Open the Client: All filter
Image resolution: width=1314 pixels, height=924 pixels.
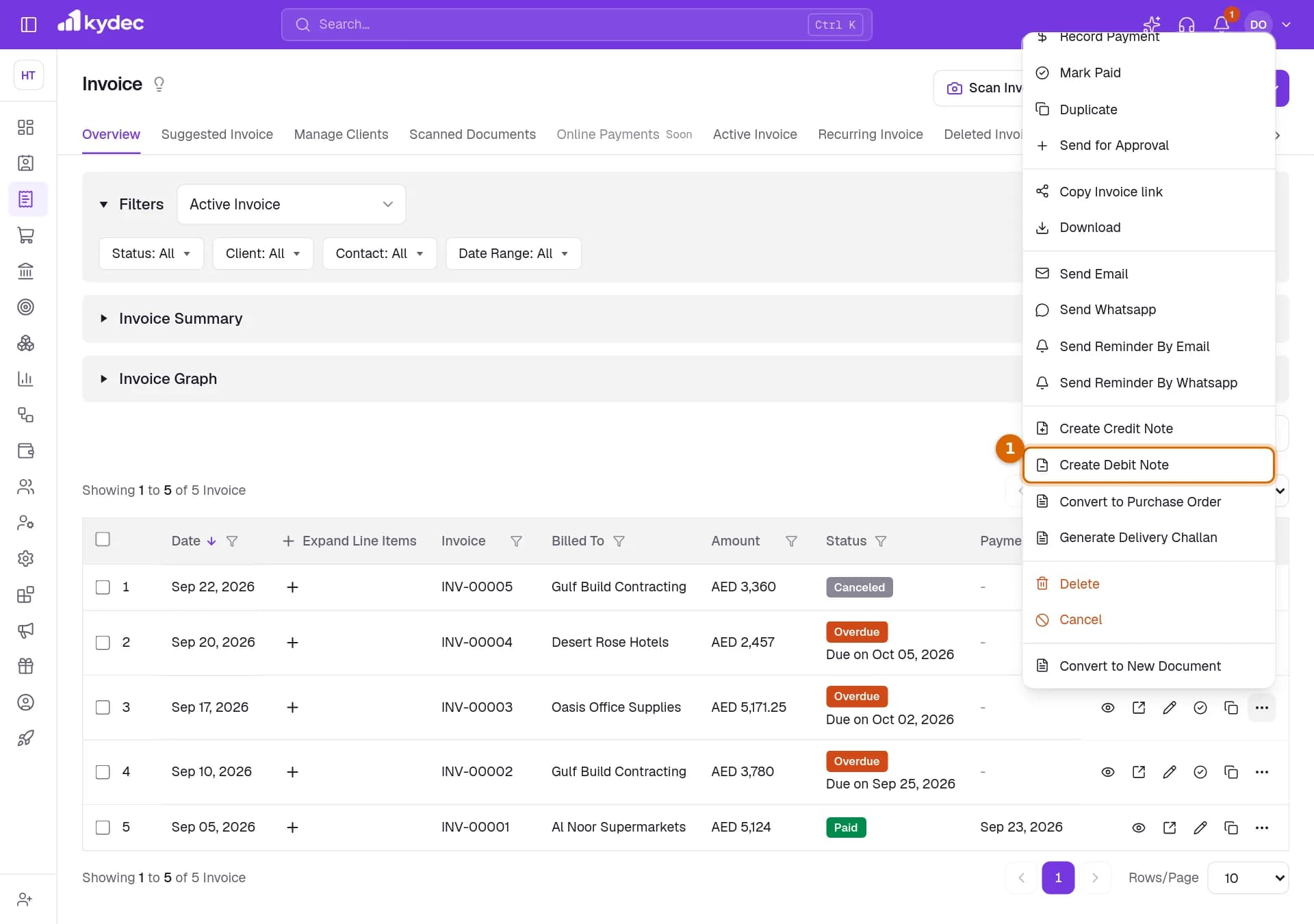[x=263, y=253]
